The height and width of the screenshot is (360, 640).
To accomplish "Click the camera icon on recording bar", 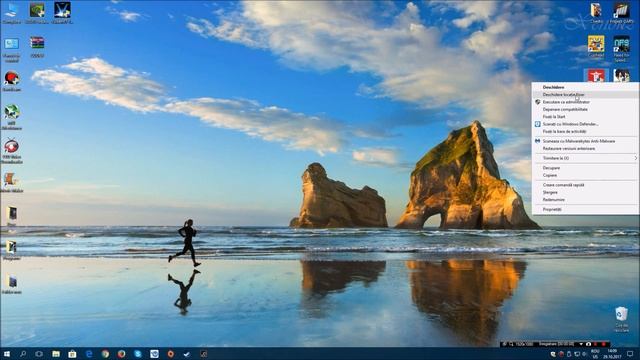I will pos(588,344).
